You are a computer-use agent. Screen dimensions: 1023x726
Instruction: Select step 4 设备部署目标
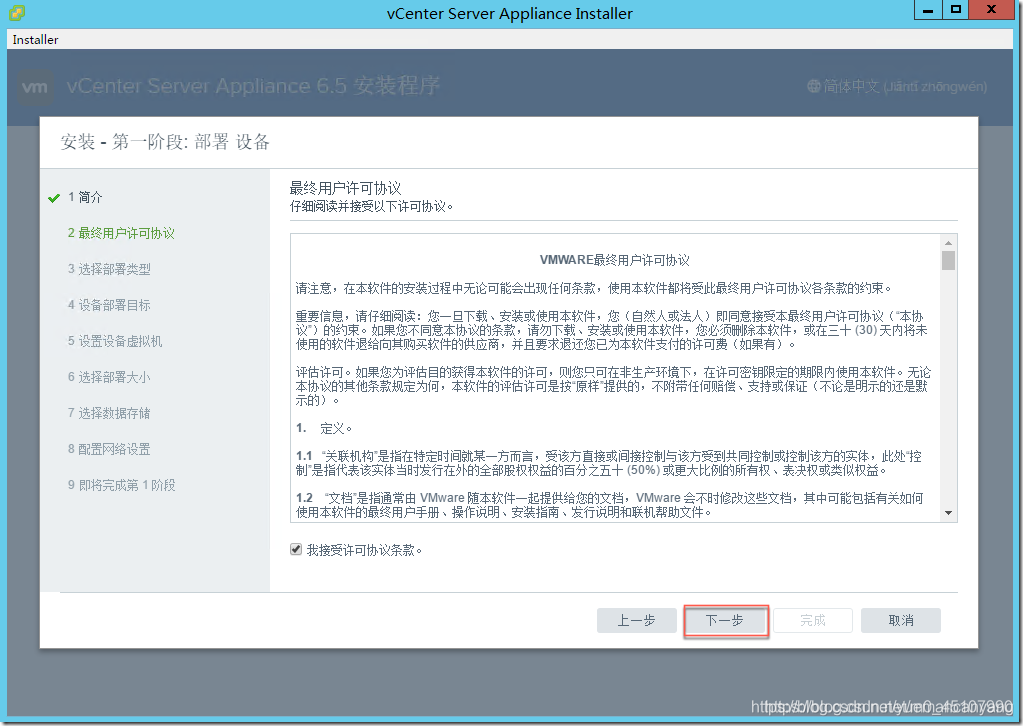coord(110,305)
